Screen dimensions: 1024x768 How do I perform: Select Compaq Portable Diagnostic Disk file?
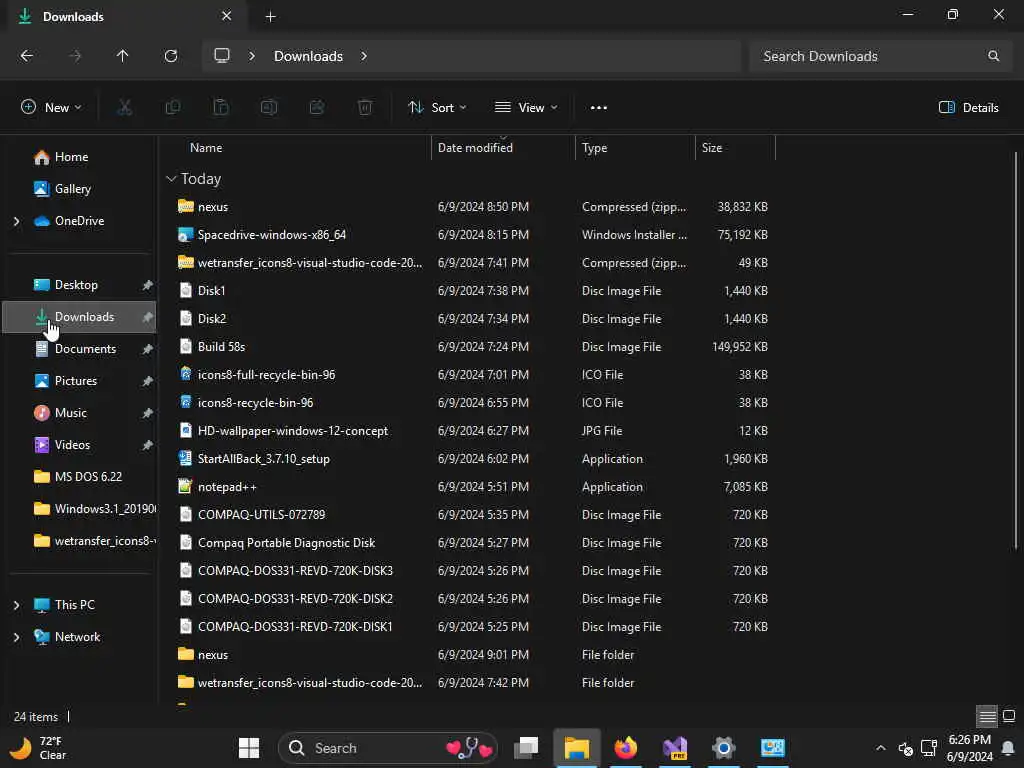(x=286, y=543)
